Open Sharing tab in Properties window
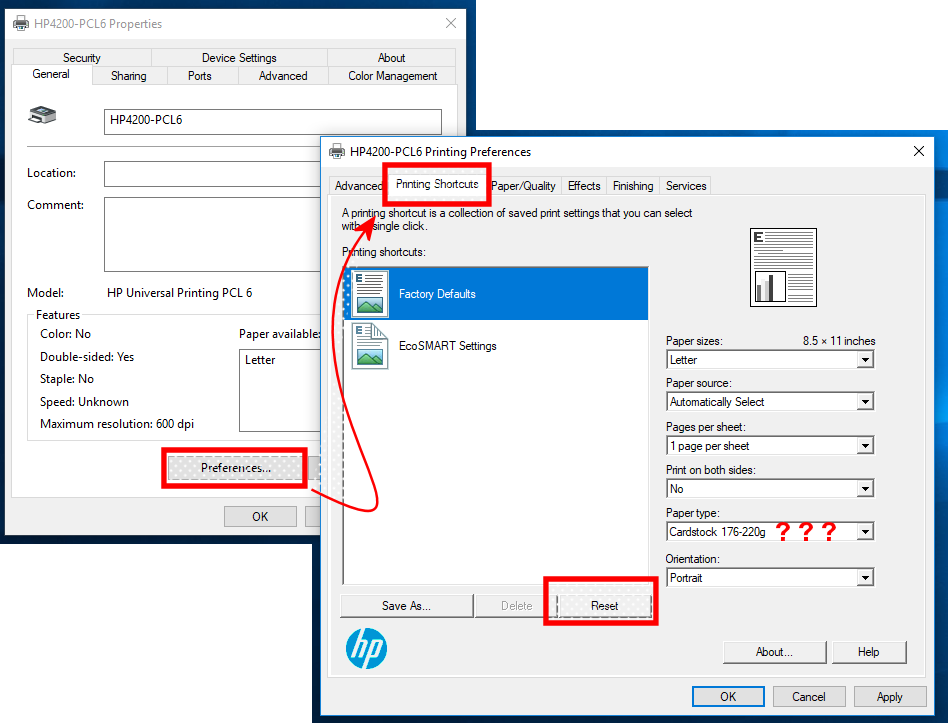Viewport: 948px width, 723px height. [x=128, y=76]
